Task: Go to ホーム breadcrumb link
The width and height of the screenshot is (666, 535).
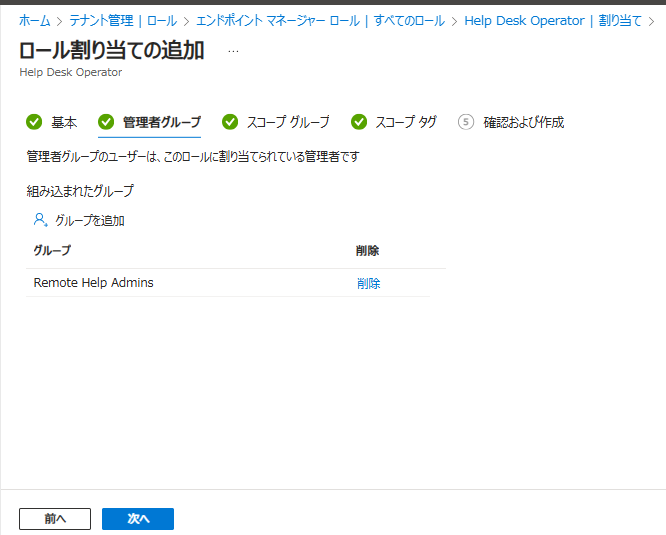Action: click(34, 20)
